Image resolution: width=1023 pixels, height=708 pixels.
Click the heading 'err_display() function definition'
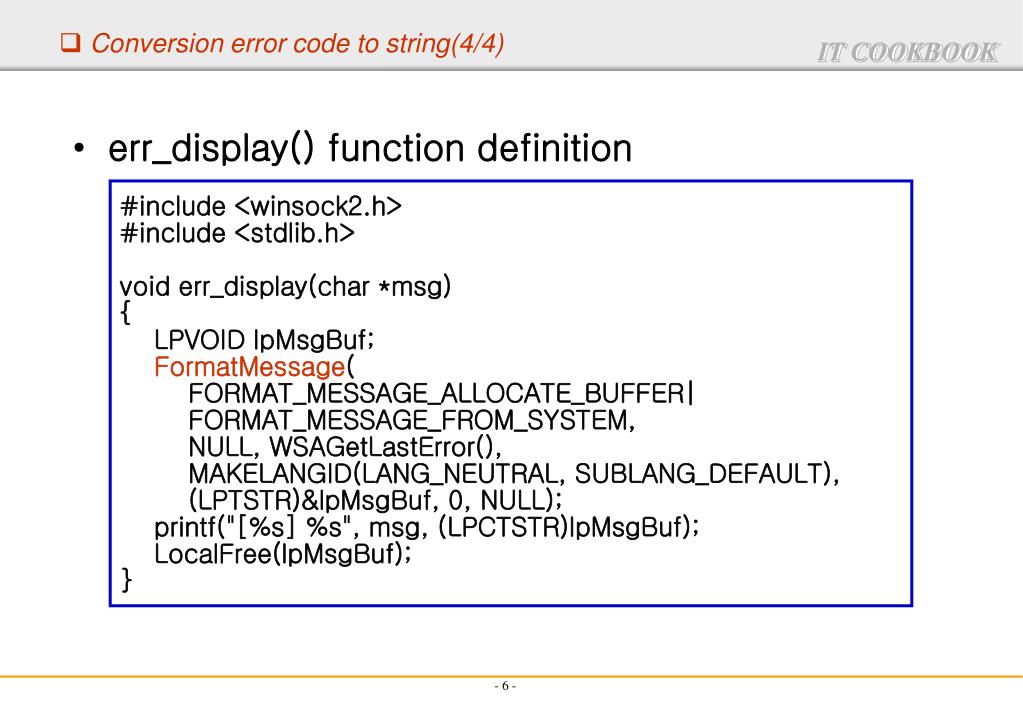pos(370,148)
